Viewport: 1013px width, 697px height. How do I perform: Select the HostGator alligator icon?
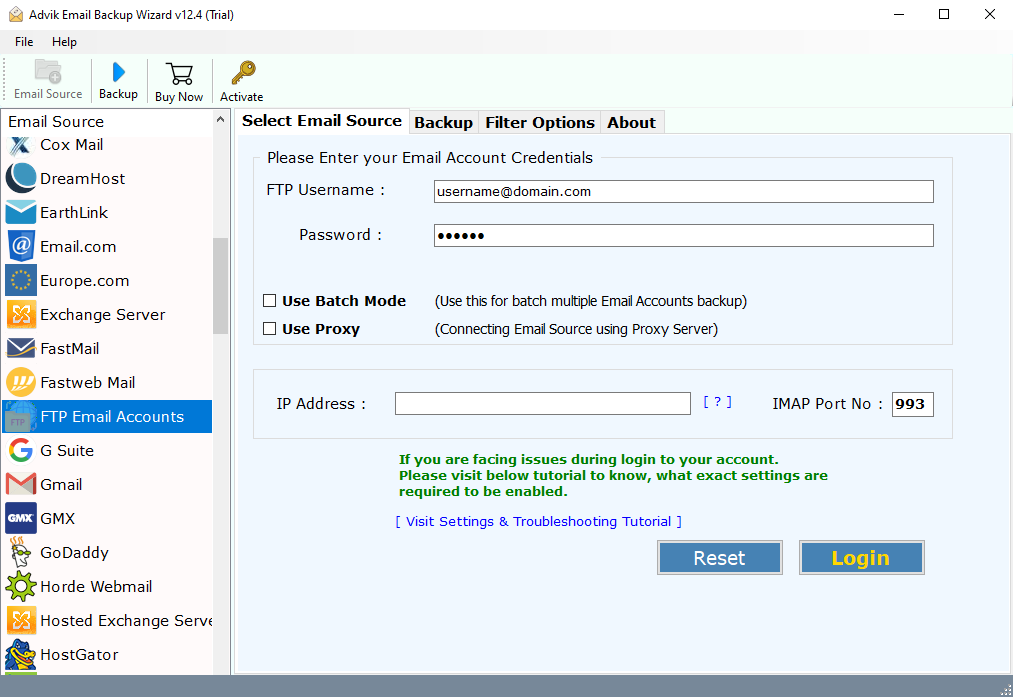(21, 654)
